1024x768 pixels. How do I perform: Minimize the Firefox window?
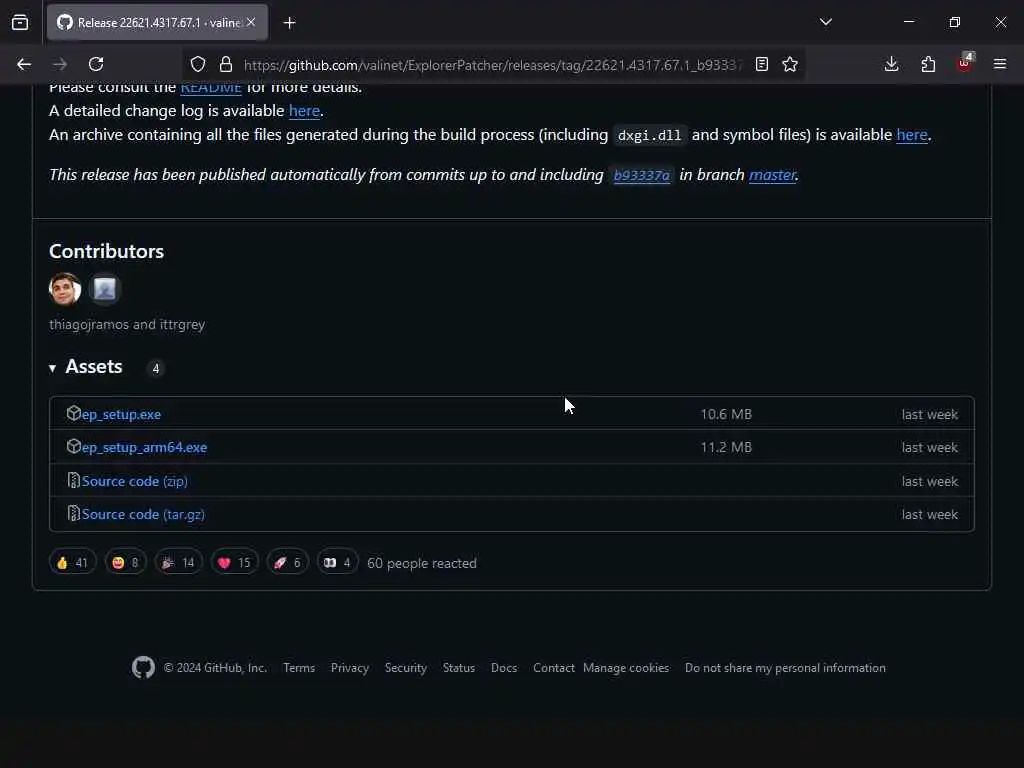click(908, 22)
